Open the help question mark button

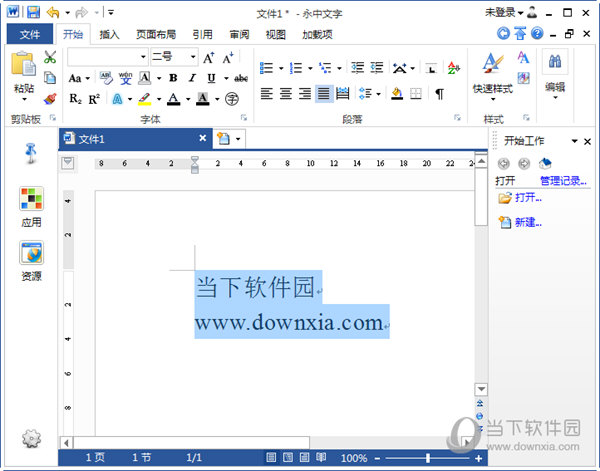coord(538,33)
